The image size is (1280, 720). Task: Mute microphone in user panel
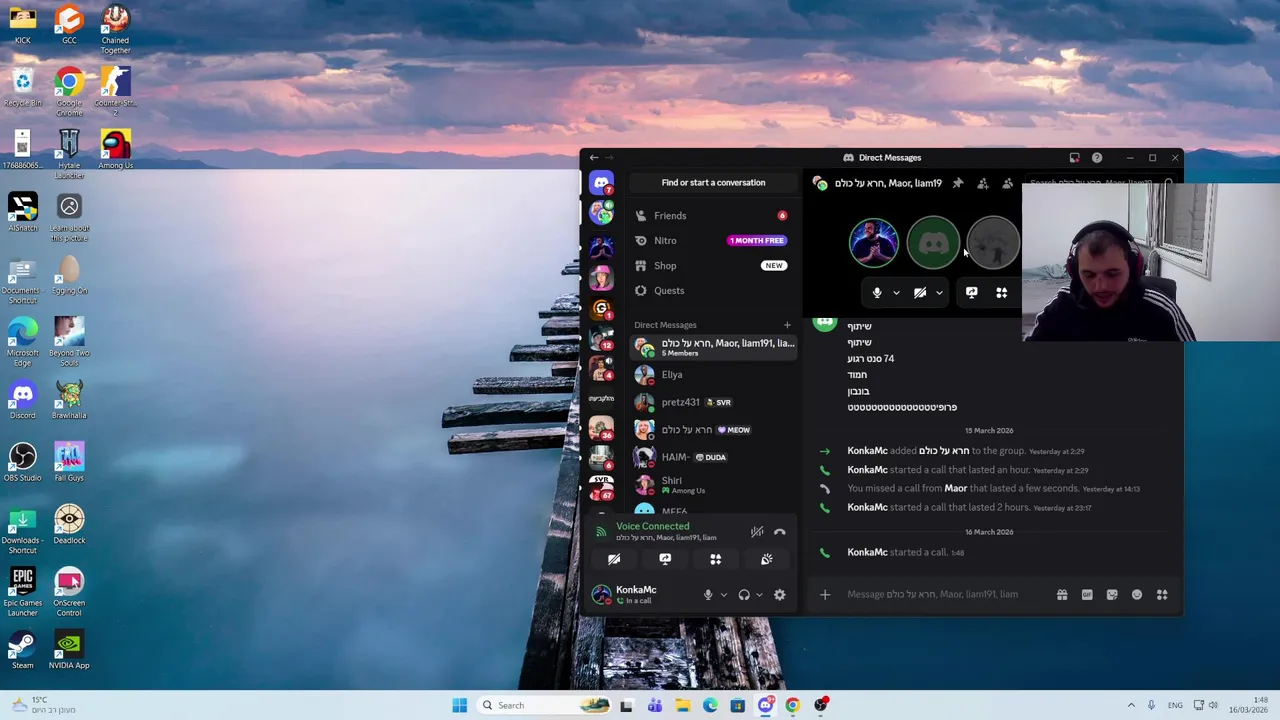(708, 595)
